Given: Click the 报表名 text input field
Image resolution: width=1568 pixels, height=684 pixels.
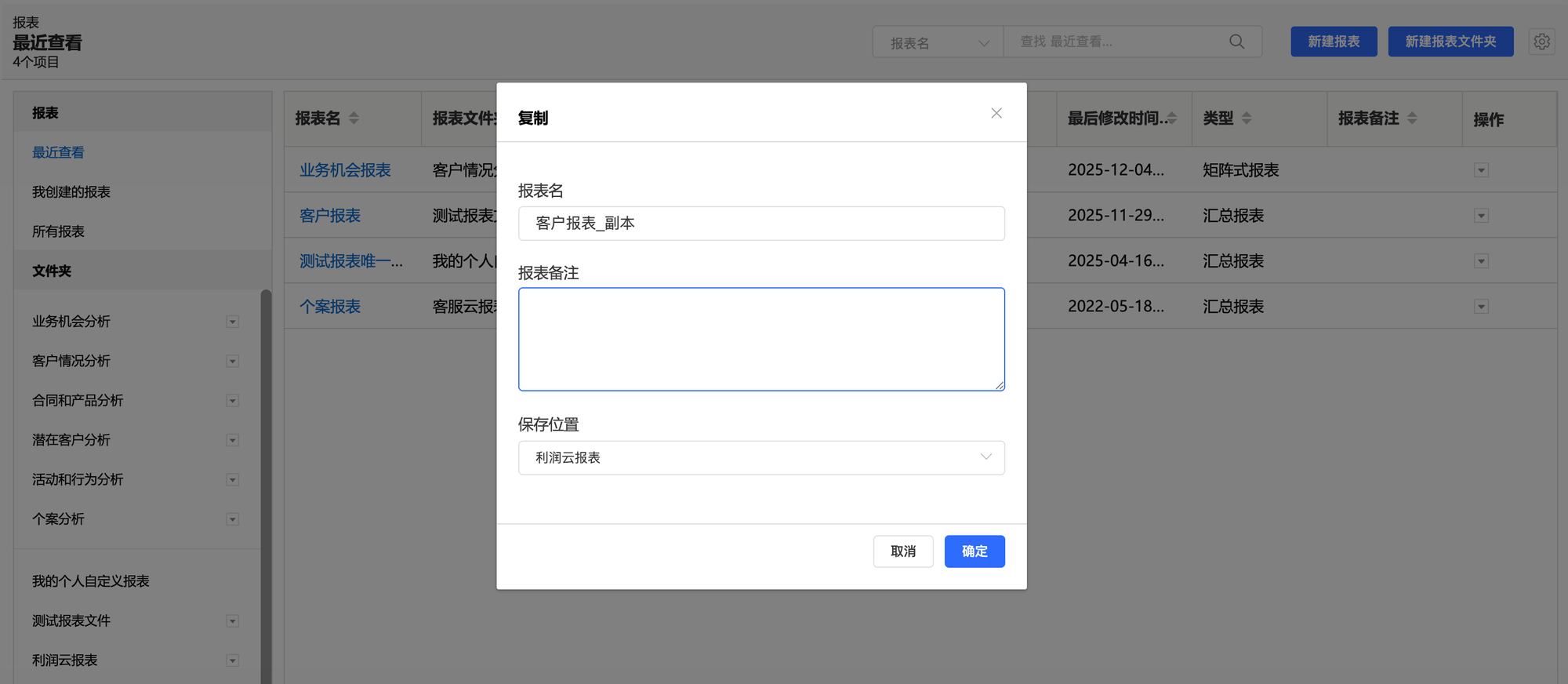Looking at the screenshot, I should coord(760,224).
